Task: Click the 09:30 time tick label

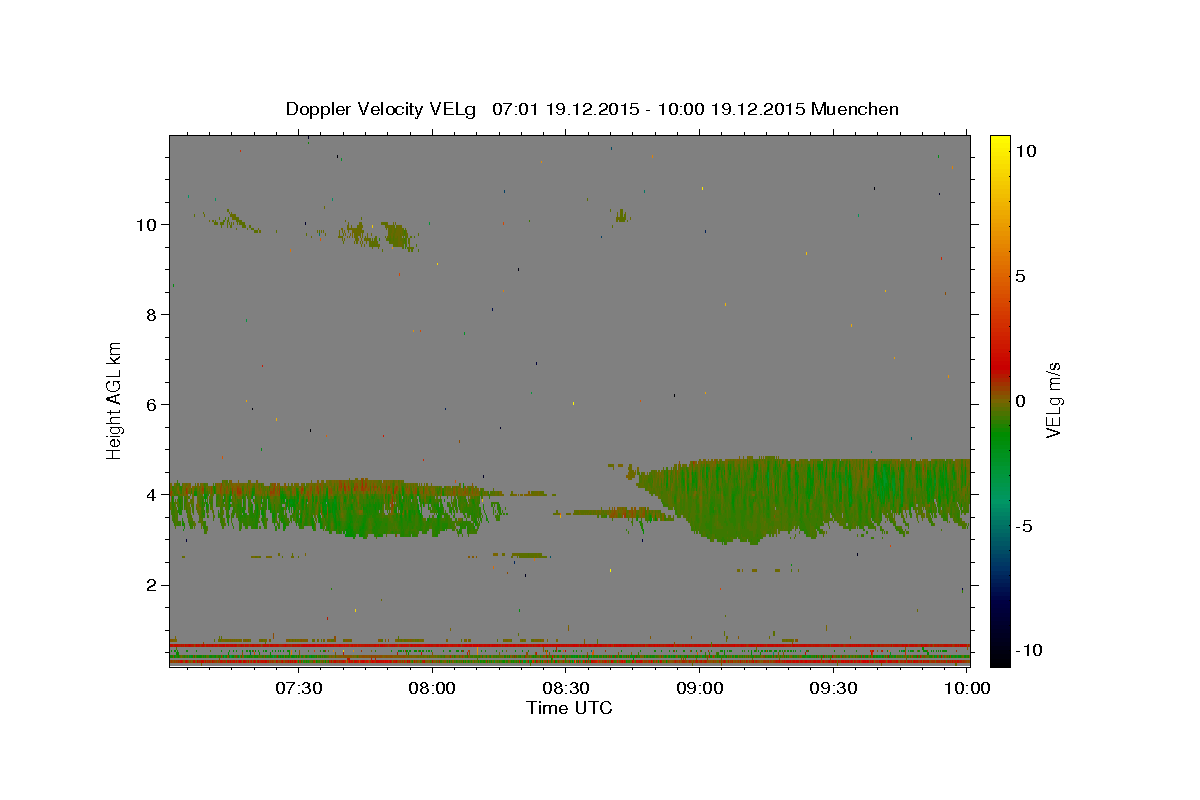Action: click(x=834, y=688)
